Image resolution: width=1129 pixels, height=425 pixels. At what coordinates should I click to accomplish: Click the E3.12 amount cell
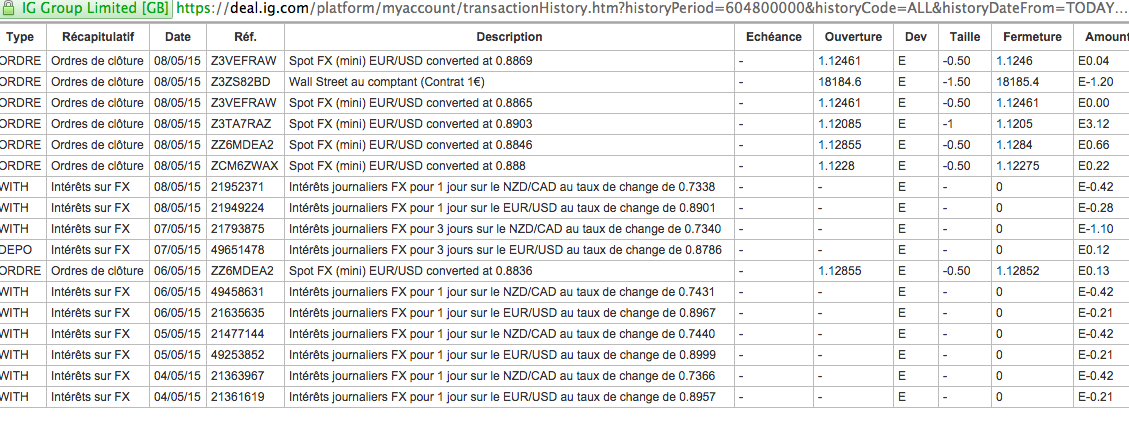click(1096, 123)
